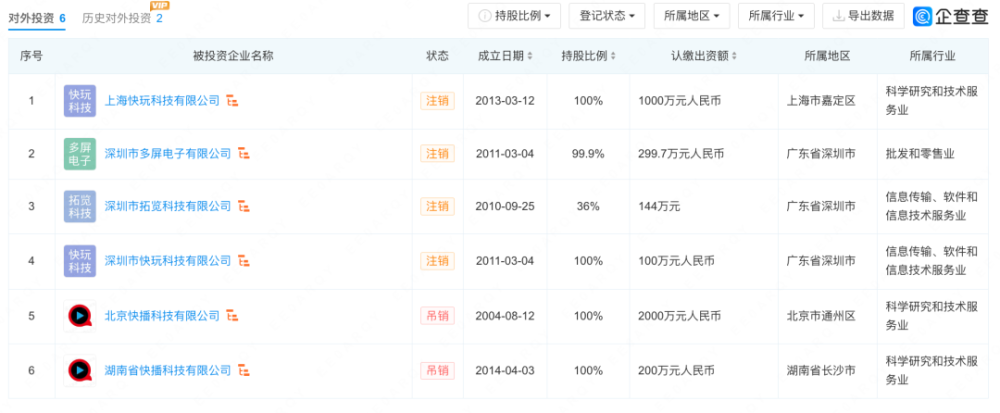This screenshot has width=1000, height=413.
Task: Open equity chart icon for 湖南省快播科技有限公司
Action: click(x=244, y=370)
